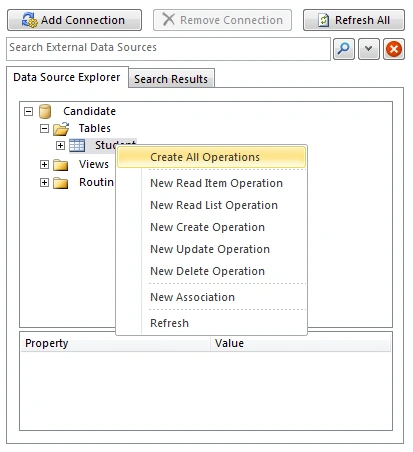Click the Refresh All button
The image size is (413, 452).
coord(354,20)
